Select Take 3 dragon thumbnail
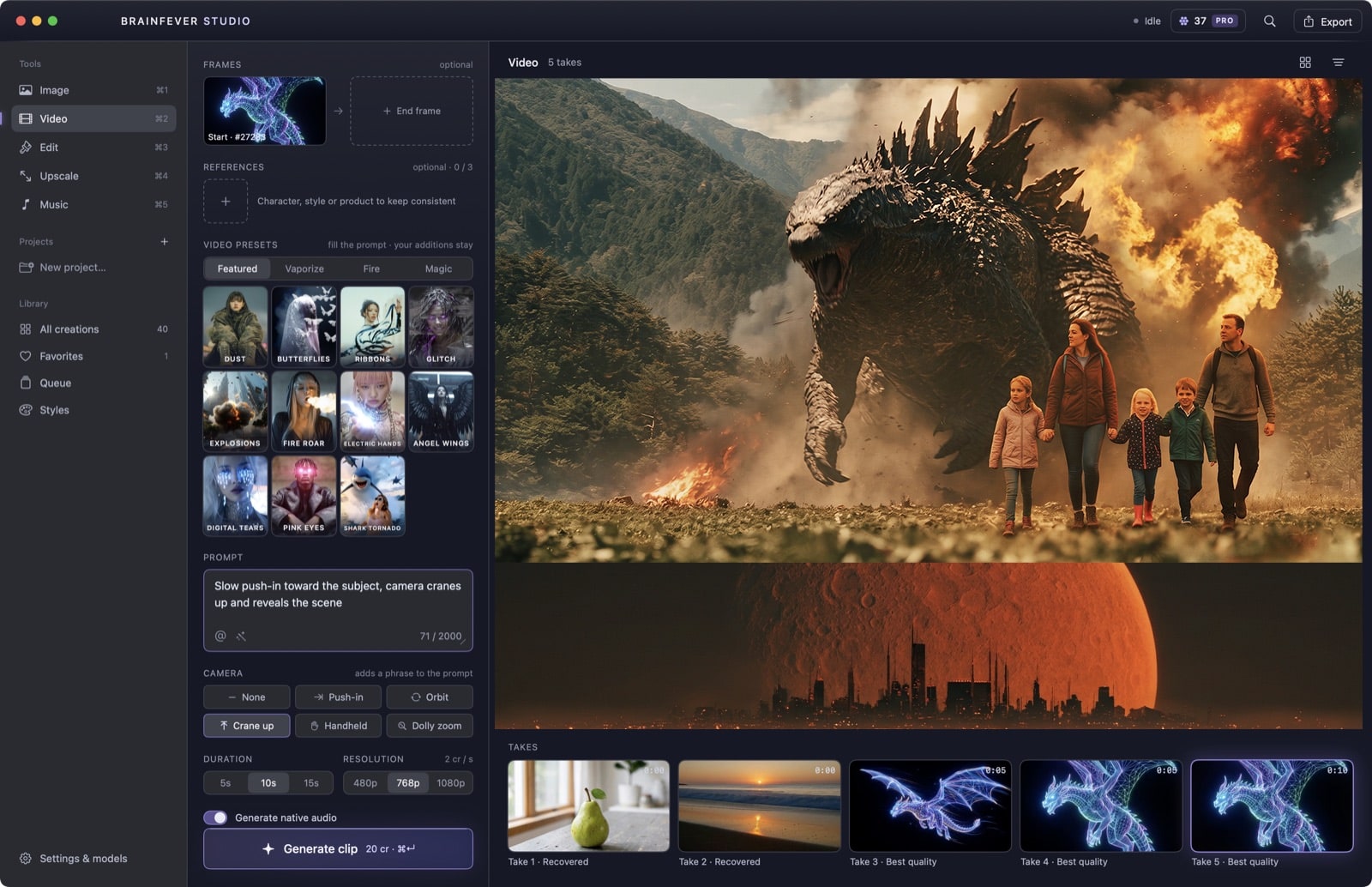Image resolution: width=1372 pixels, height=887 pixels. tap(930, 806)
